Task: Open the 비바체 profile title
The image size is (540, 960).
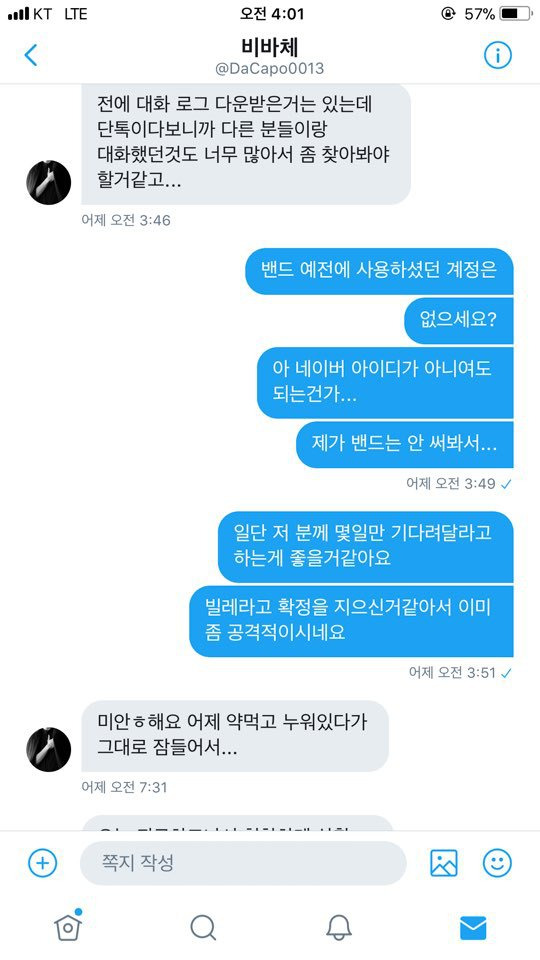Action: 269,47
